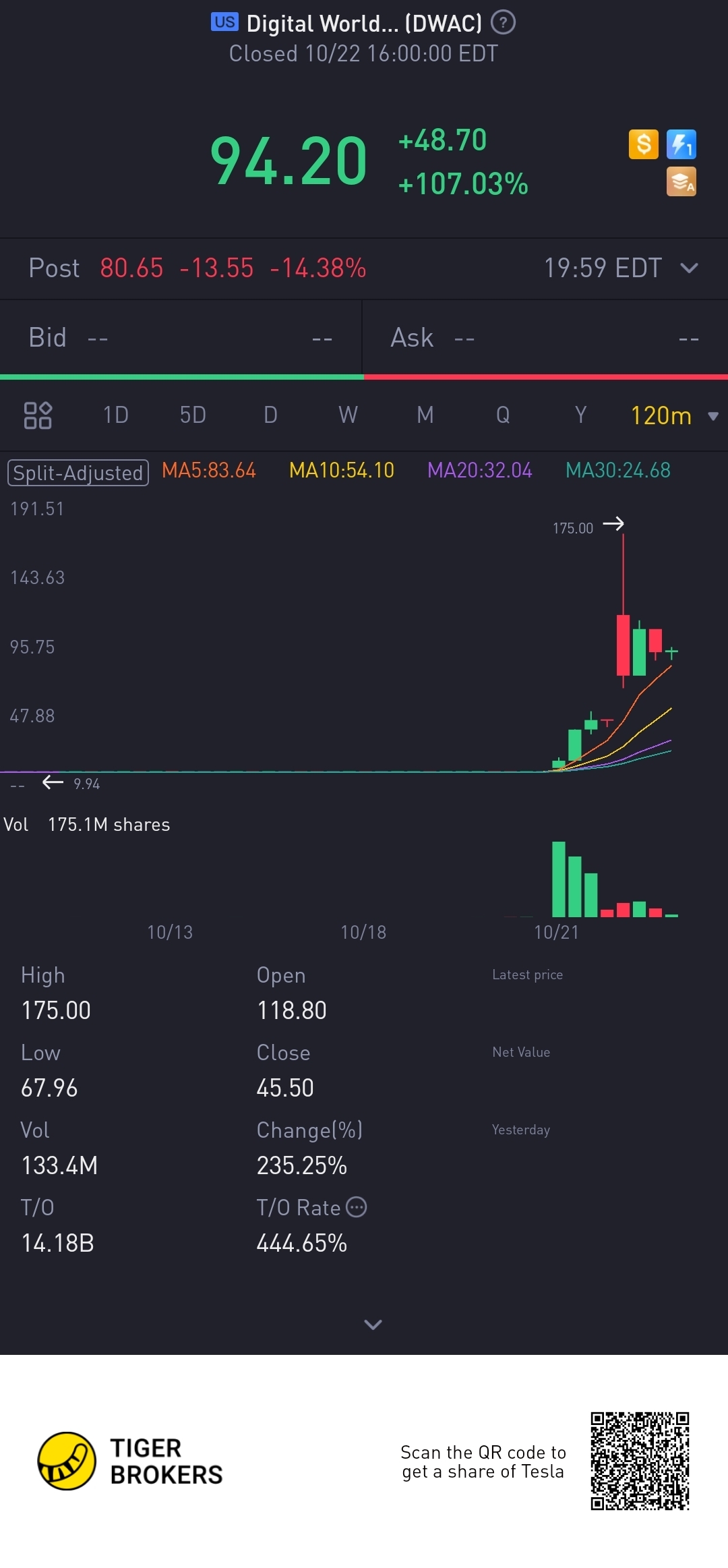728x1568 pixels.
Task: Expand more details with bottom chevron
Action: click(x=373, y=1325)
